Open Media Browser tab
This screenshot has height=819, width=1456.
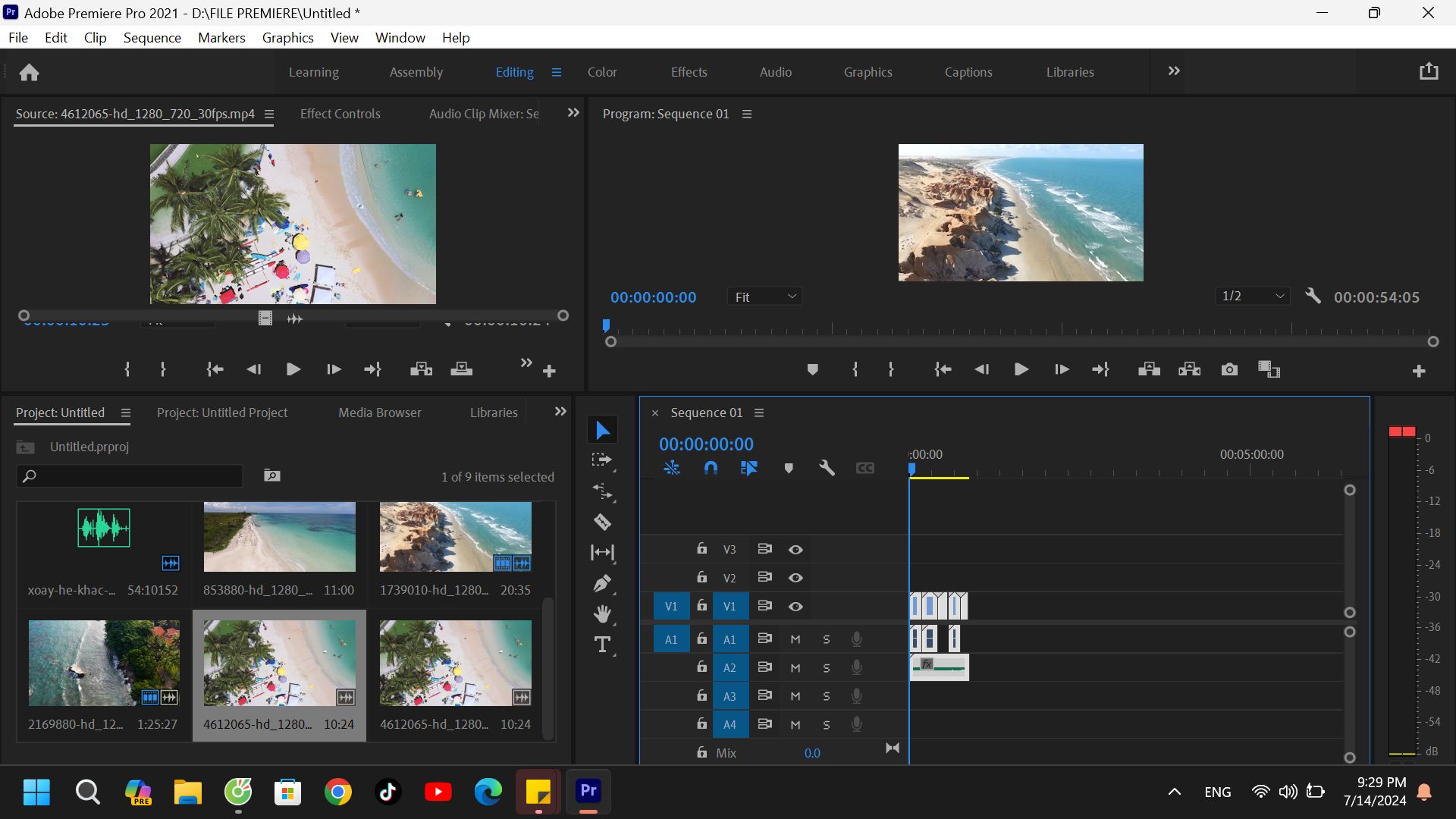379,413
